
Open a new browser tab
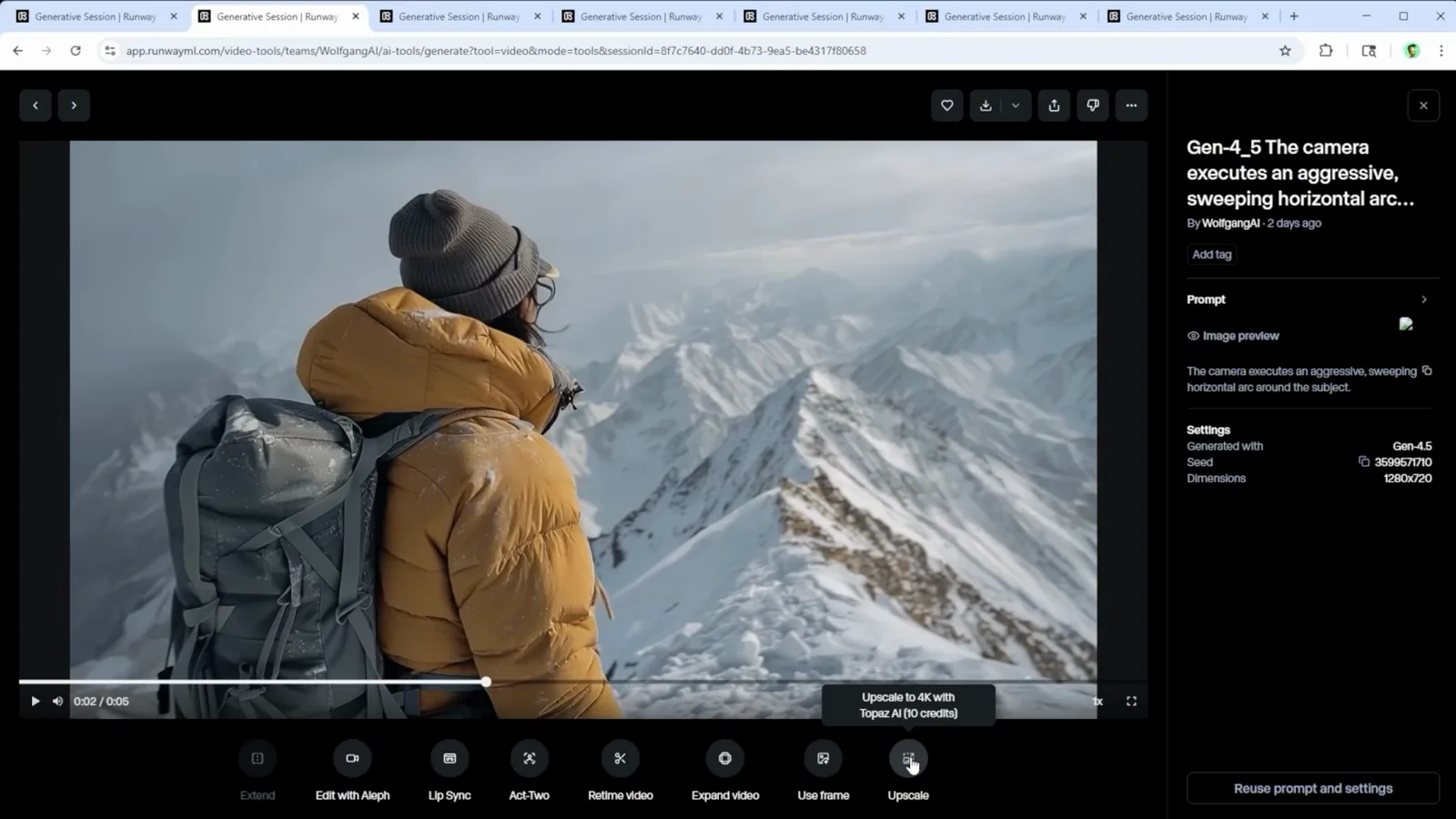[x=1294, y=16]
